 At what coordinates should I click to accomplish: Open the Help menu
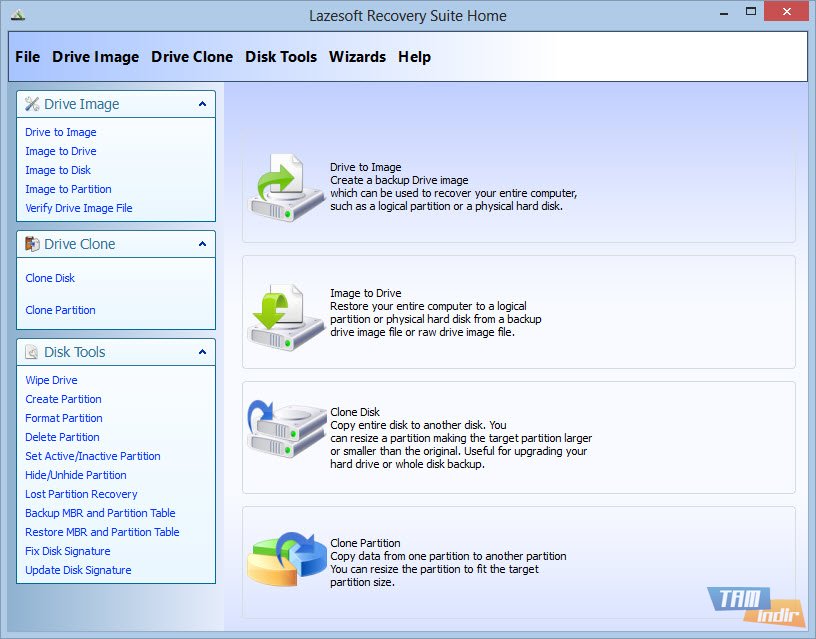click(414, 57)
